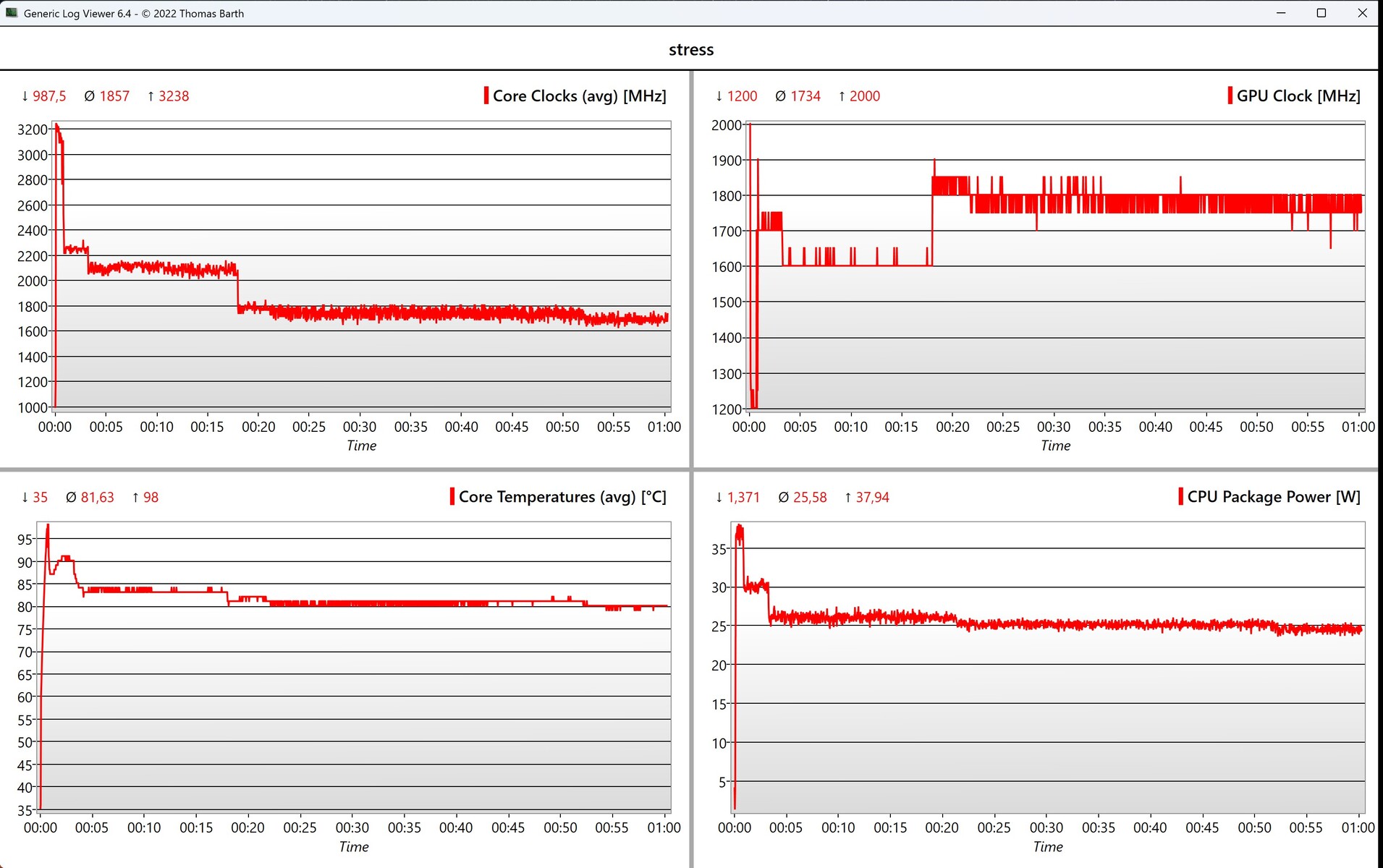This screenshot has height=868, width=1383.
Task: Click the maximum value '3238' of Core Clocks
Action: pos(174,96)
